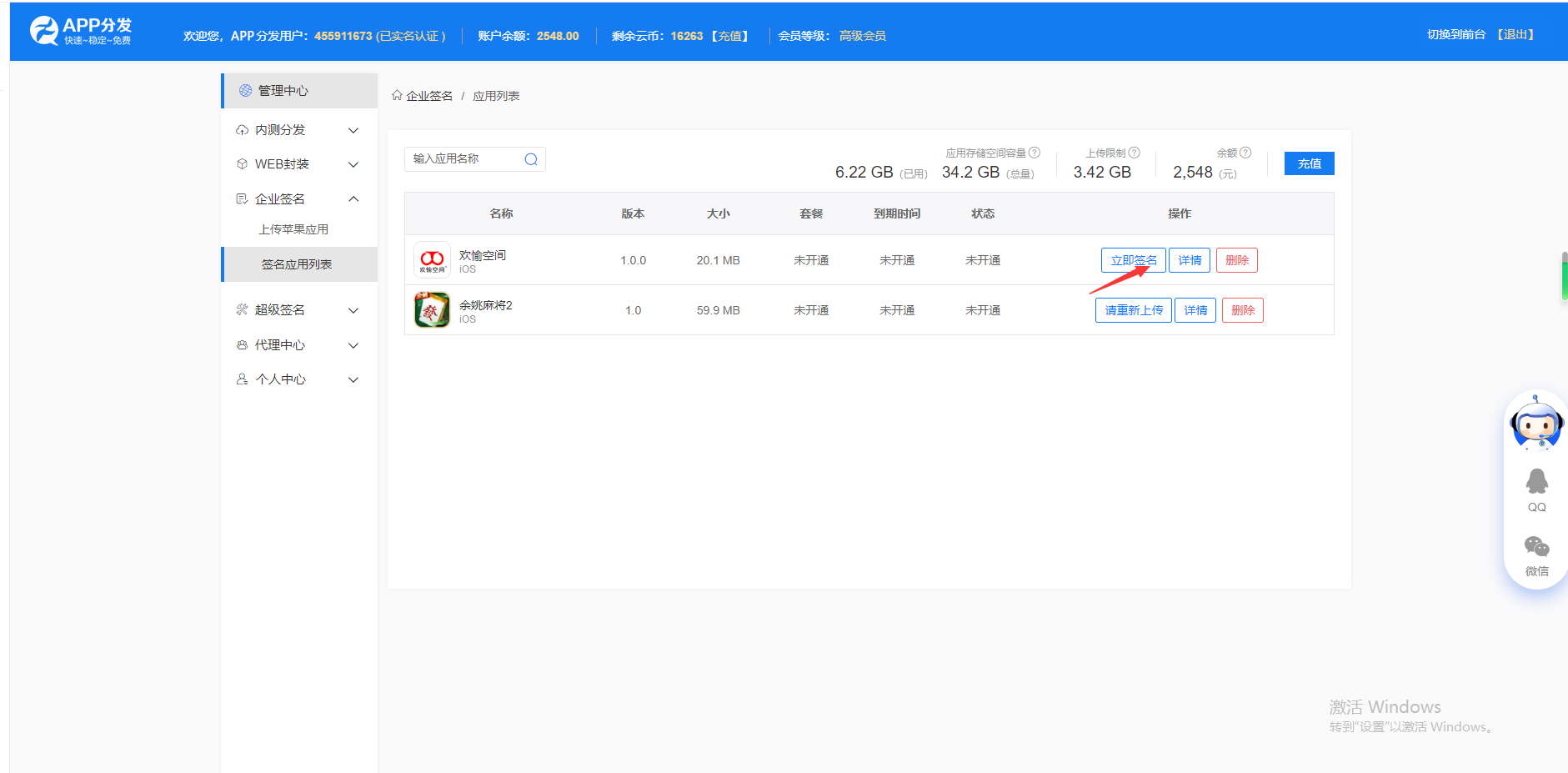1568x773 pixels.
Task: Click help icon beside 余额
Action: (x=1245, y=153)
